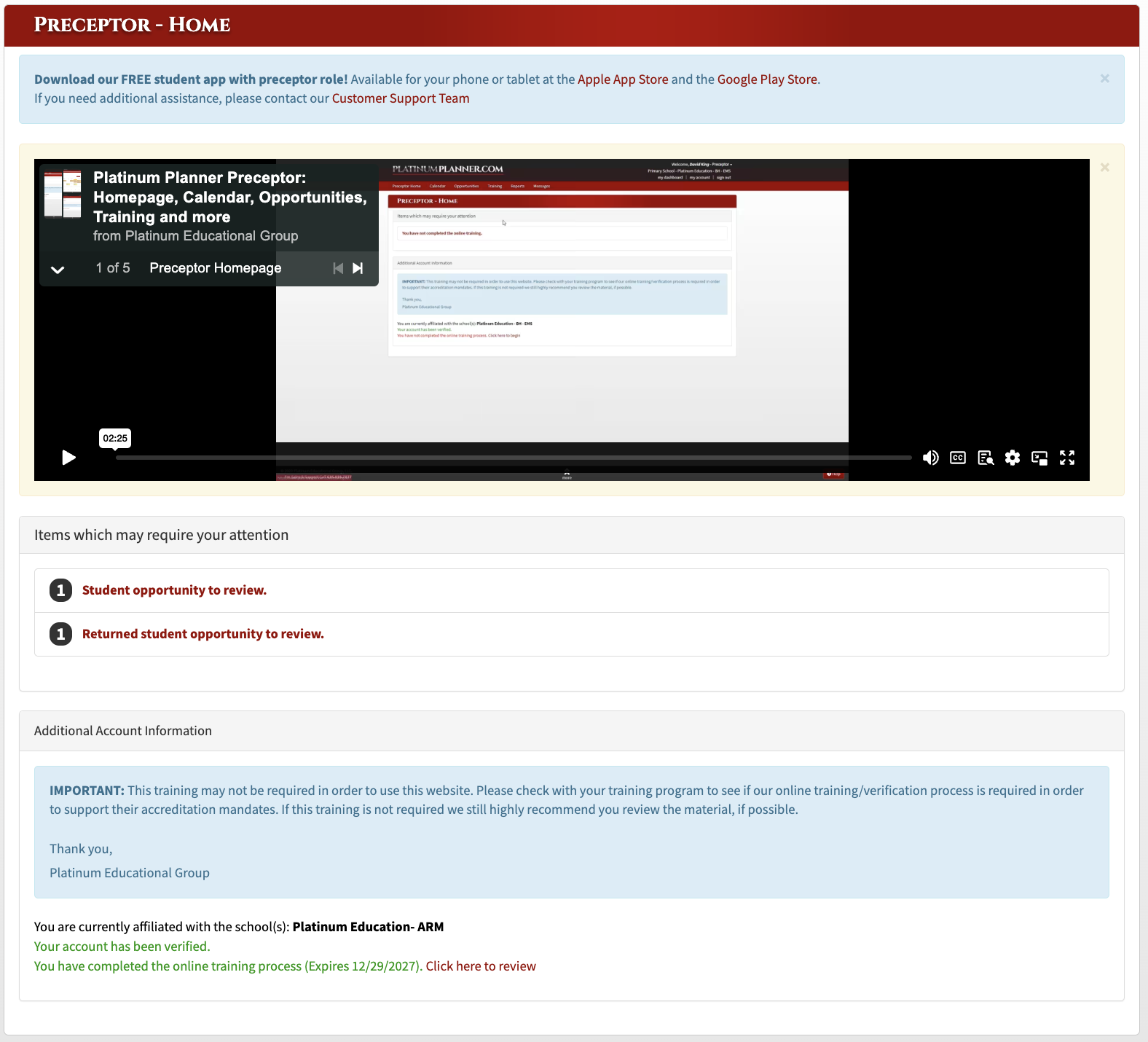Click badge count beside Returned student opportunity

point(60,634)
